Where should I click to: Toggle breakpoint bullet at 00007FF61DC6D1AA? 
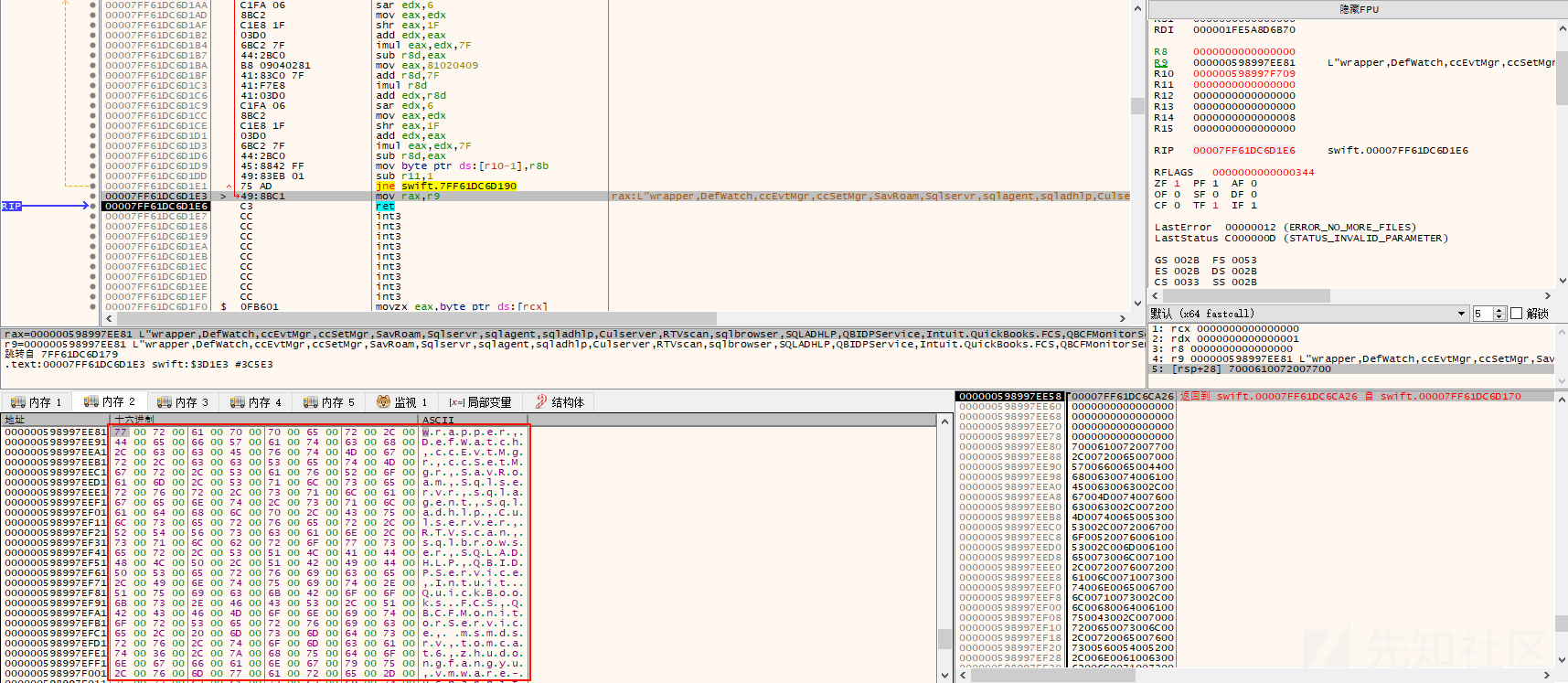pyautogui.click(x=92, y=5)
